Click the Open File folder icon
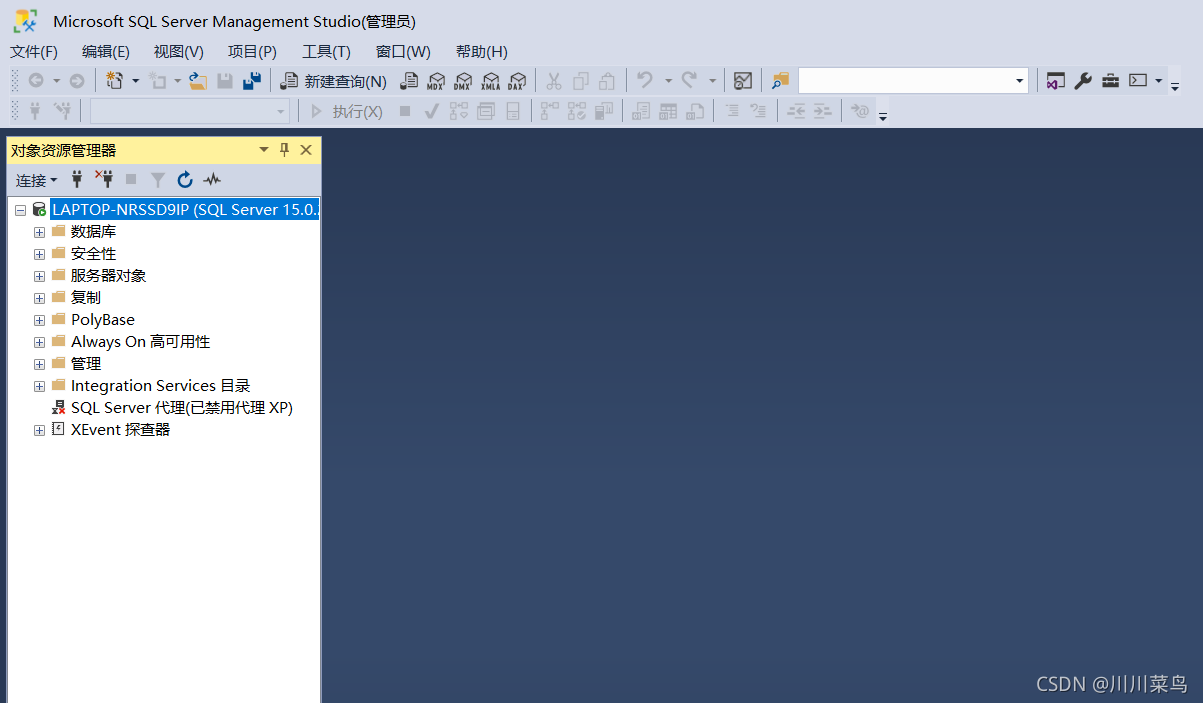The height and width of the screenshot is (703, 1203). 198,81
